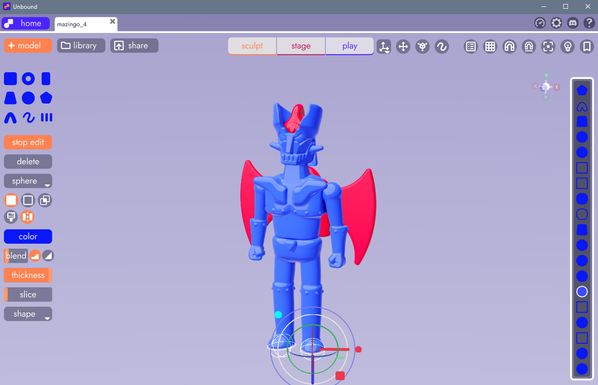Open the Discord link icon
This screenshot has height=385, width=598.
tap(572, 23)
